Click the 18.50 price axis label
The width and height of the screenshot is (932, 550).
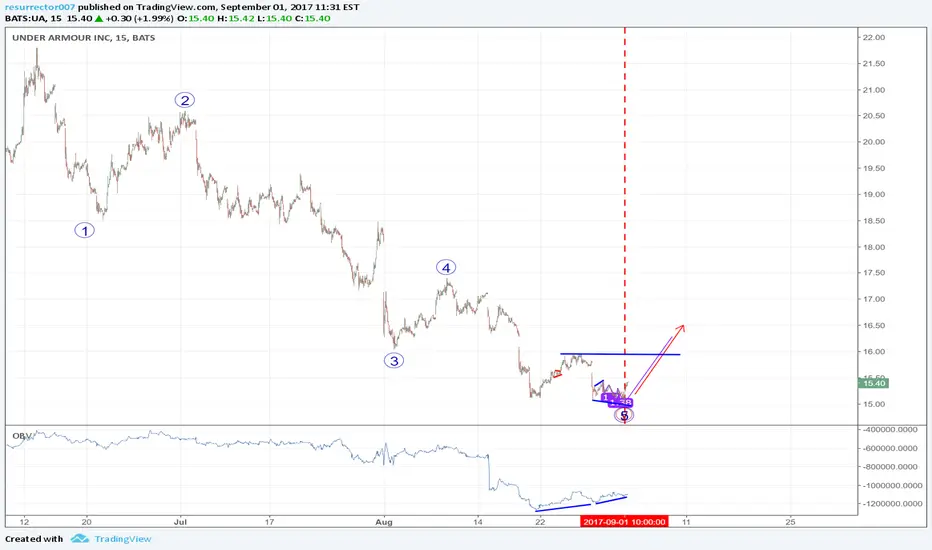874,221
